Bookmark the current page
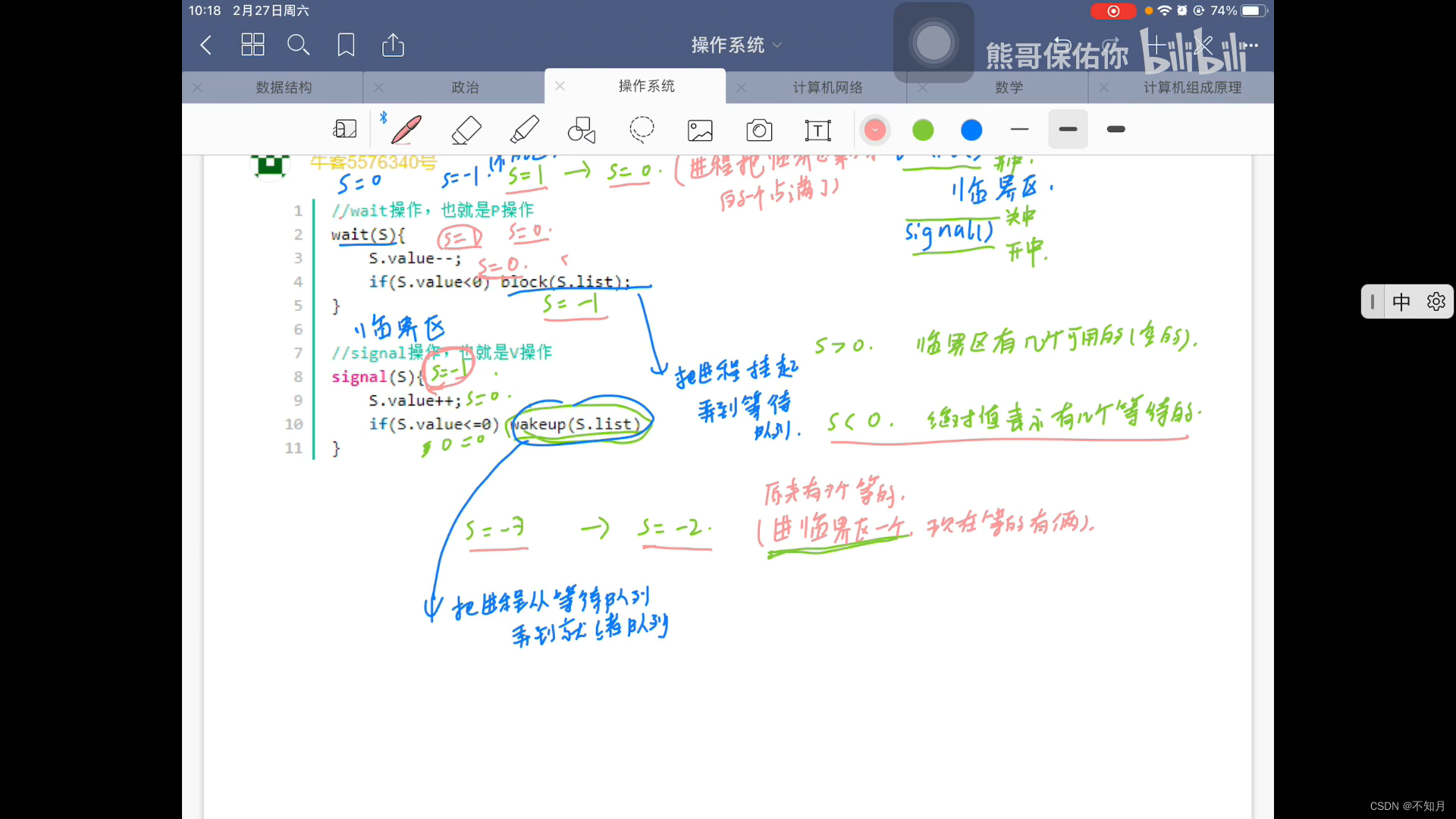Image resolution: width=1456 pixels, height=819 pixels. click(346, 45)
